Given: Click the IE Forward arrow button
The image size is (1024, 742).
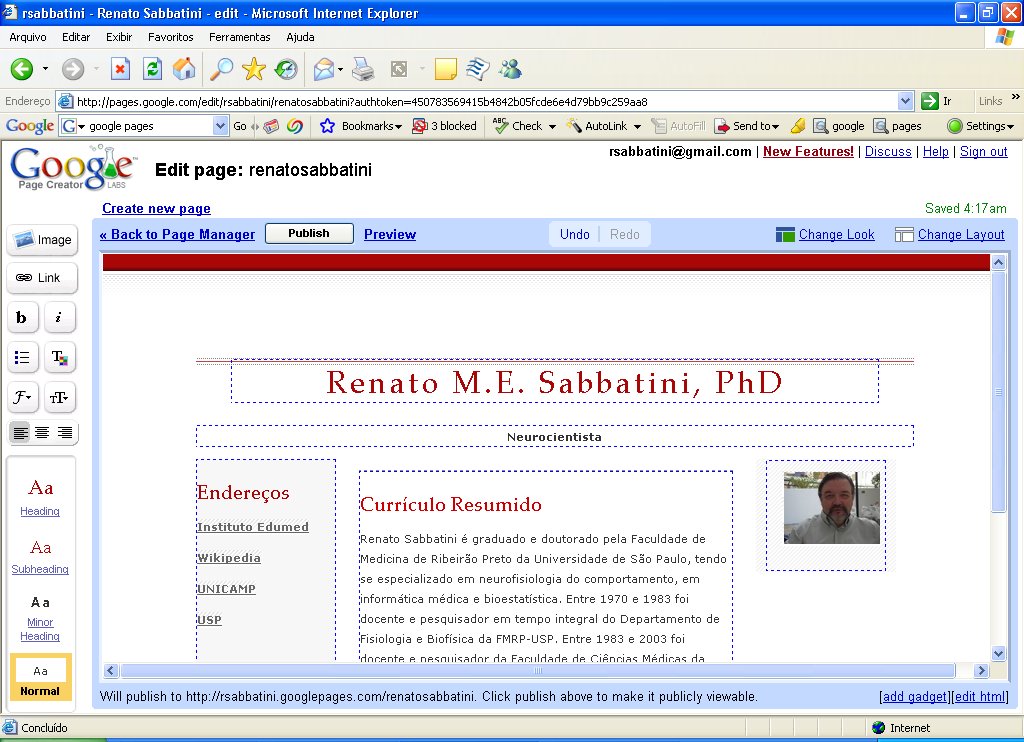Looking at the screenshot, I should 73,69.
